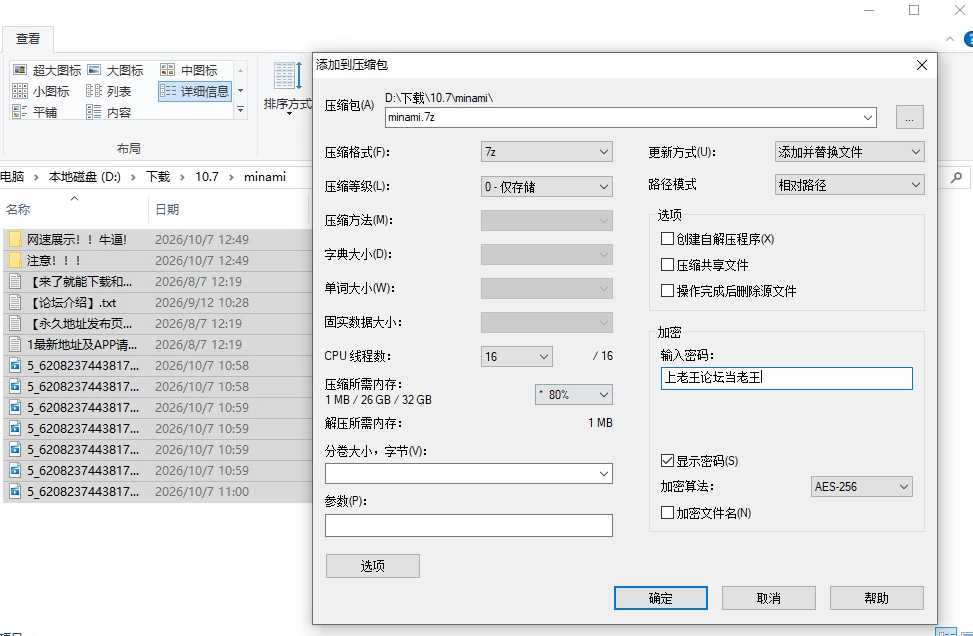Image resolution: width=973 pixels, height=636 pixels.
Task: Maximize the Explorer window
Action: point(914,10)
